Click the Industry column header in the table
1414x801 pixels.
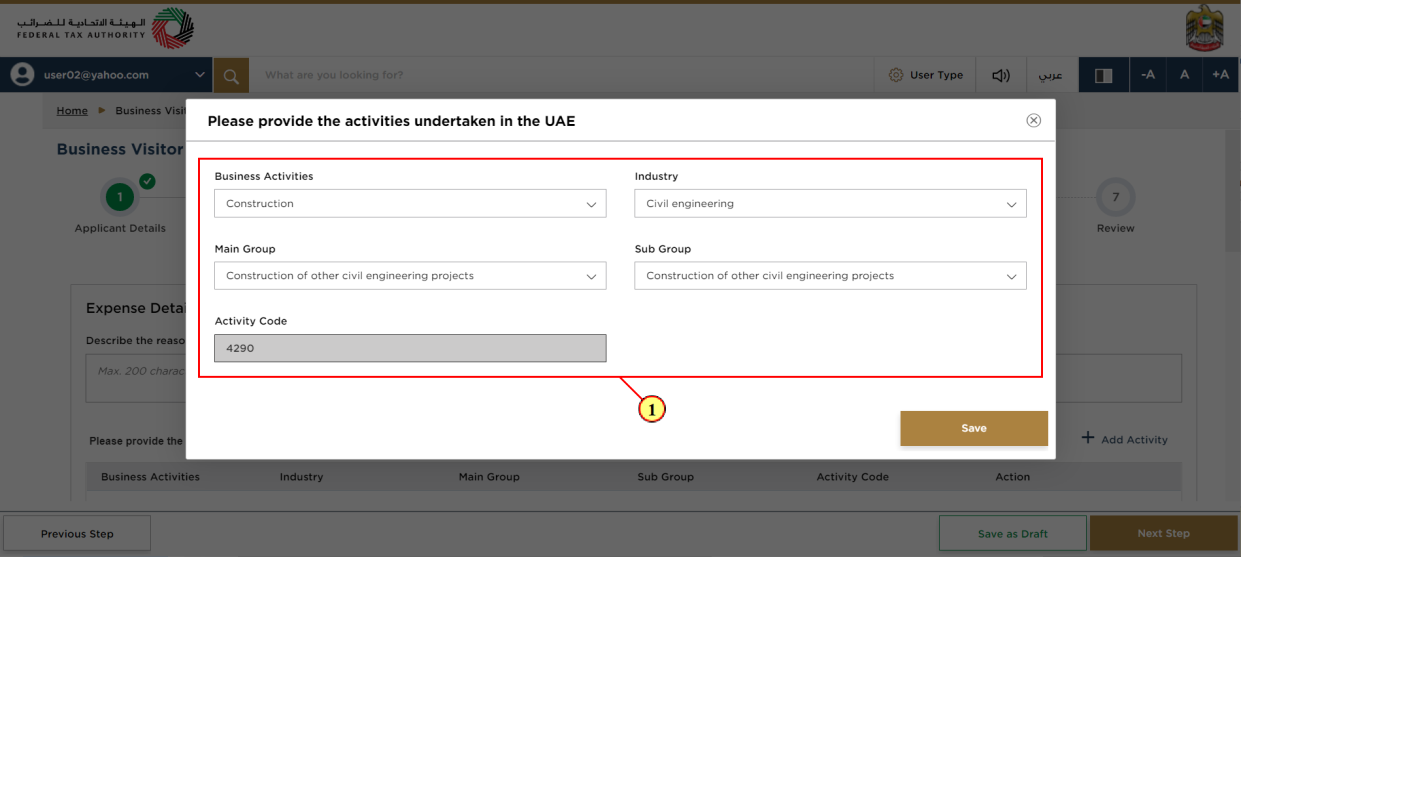(301, 477)
